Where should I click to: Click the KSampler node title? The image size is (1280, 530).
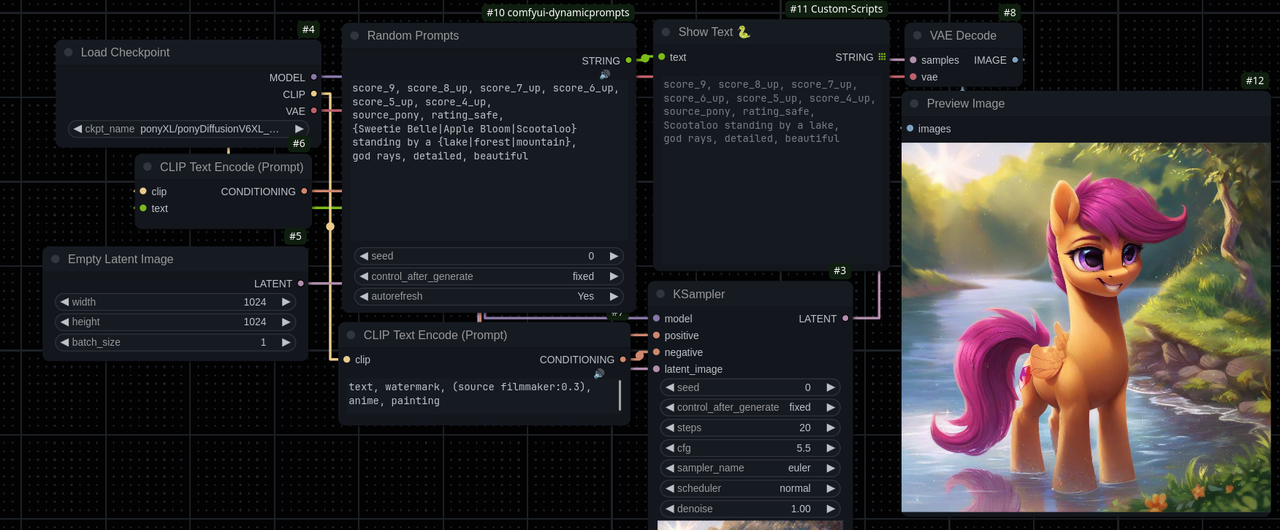[x=699, y=294]
